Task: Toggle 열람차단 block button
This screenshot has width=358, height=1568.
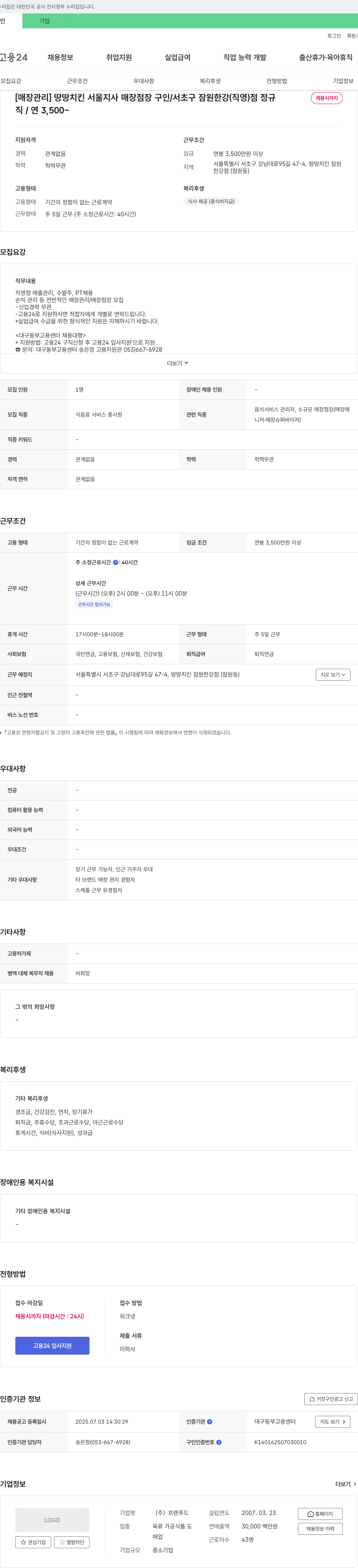Action: pyautogui.click(x=72, y=1542)
